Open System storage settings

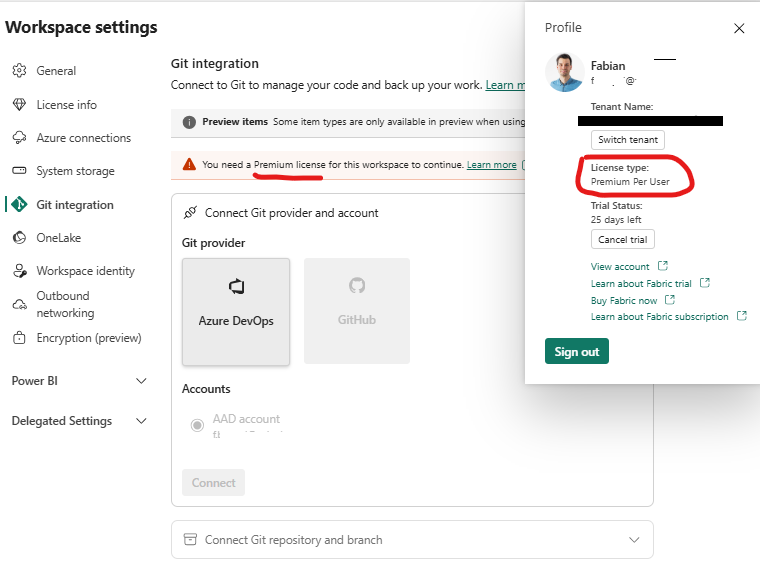[x=78, y=171]
